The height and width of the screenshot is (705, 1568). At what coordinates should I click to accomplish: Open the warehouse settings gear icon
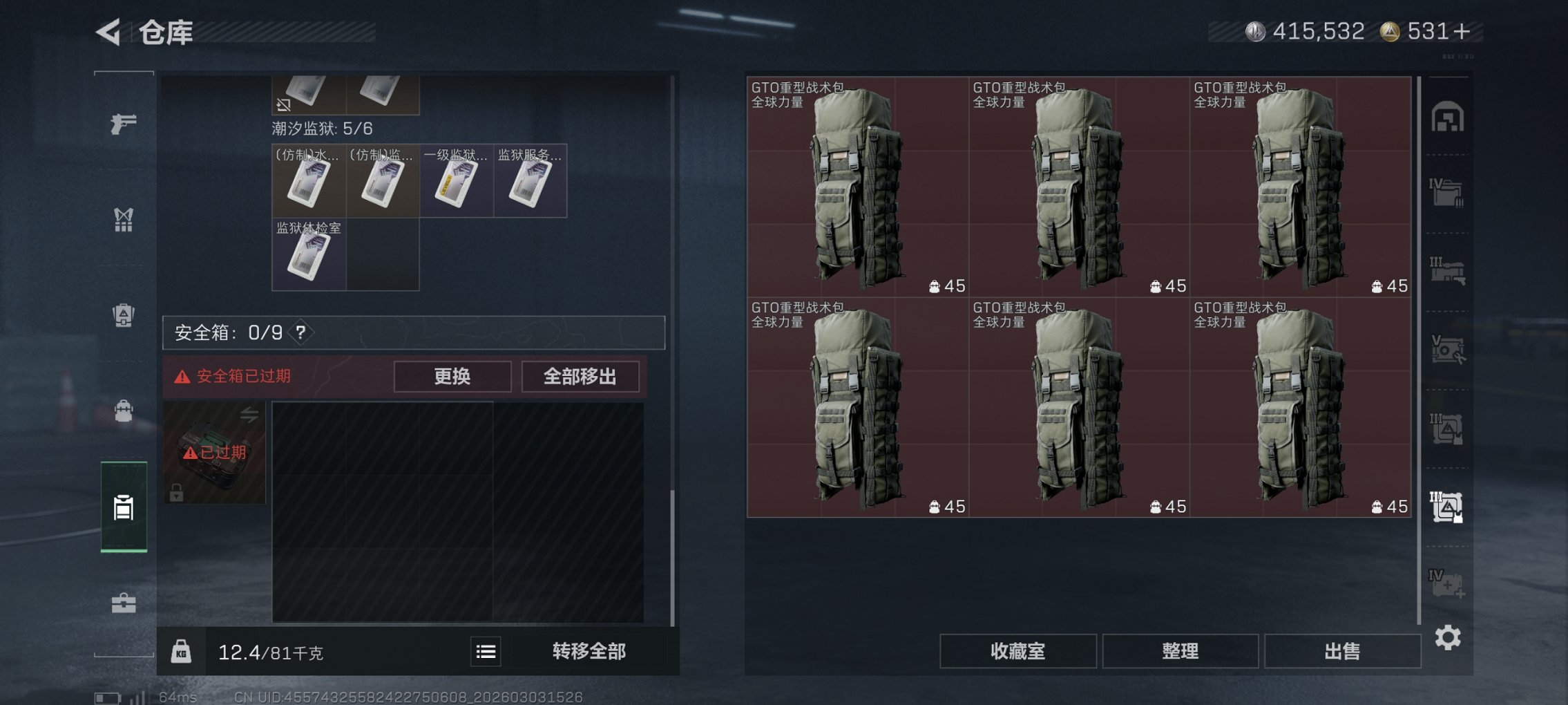[1447, 637]
